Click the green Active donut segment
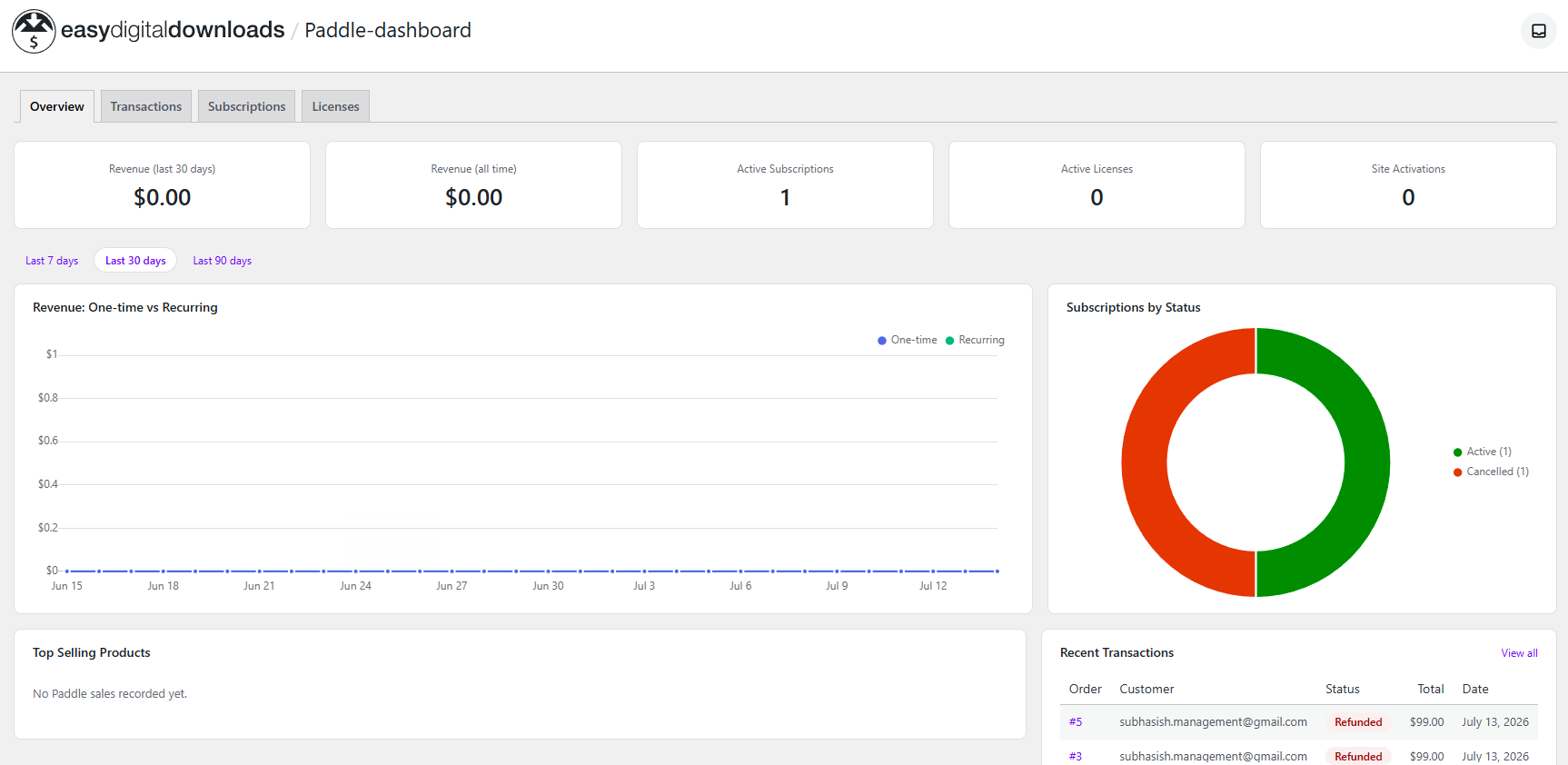 pos(1367,462)
